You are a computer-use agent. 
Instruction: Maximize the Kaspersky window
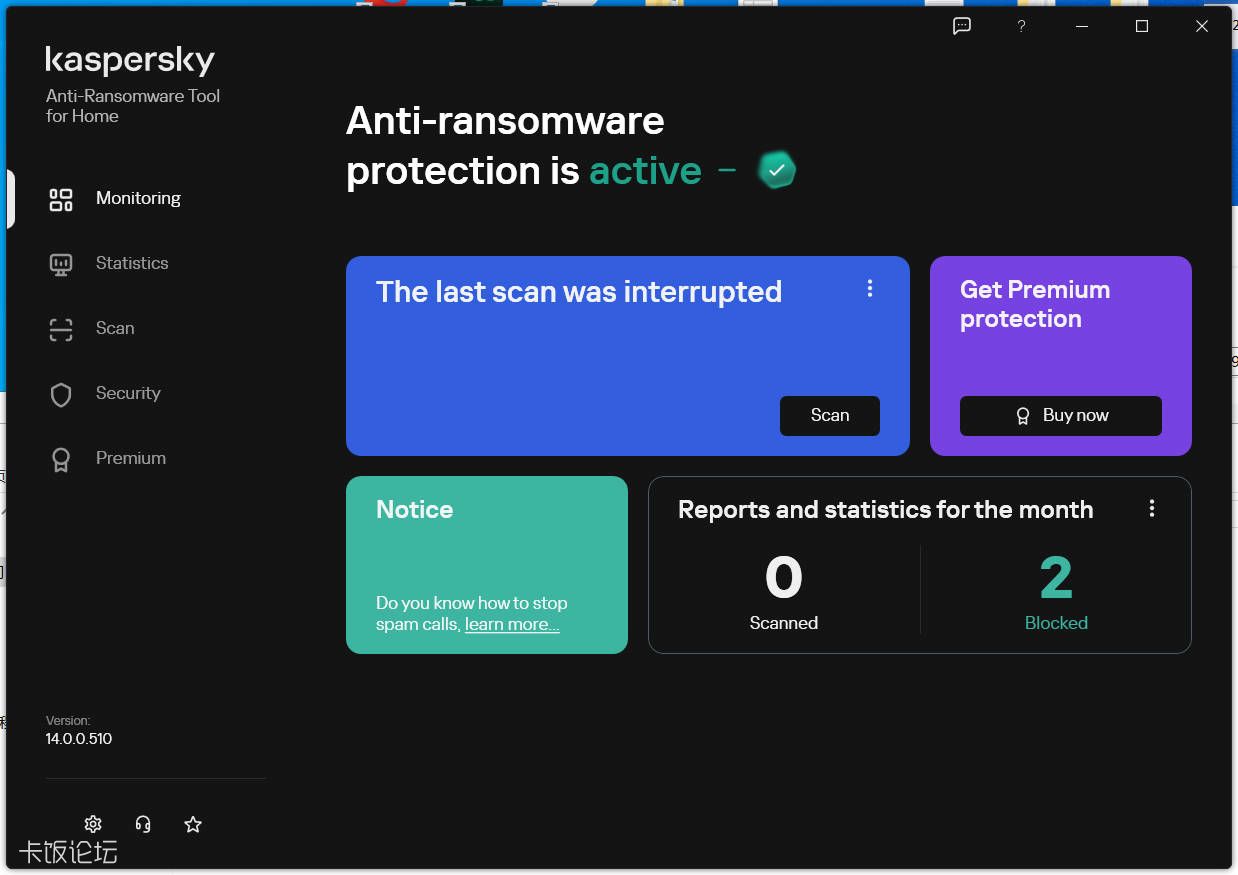[1142, 26]
